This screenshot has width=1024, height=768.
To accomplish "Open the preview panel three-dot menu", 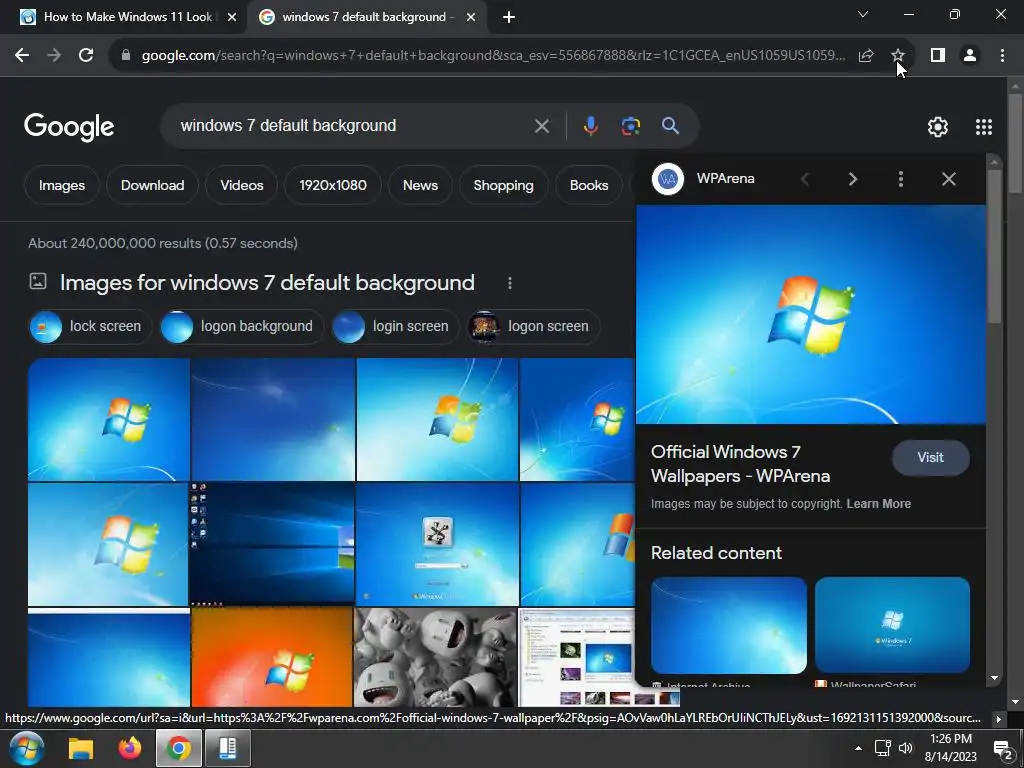I will coord(901,179).
